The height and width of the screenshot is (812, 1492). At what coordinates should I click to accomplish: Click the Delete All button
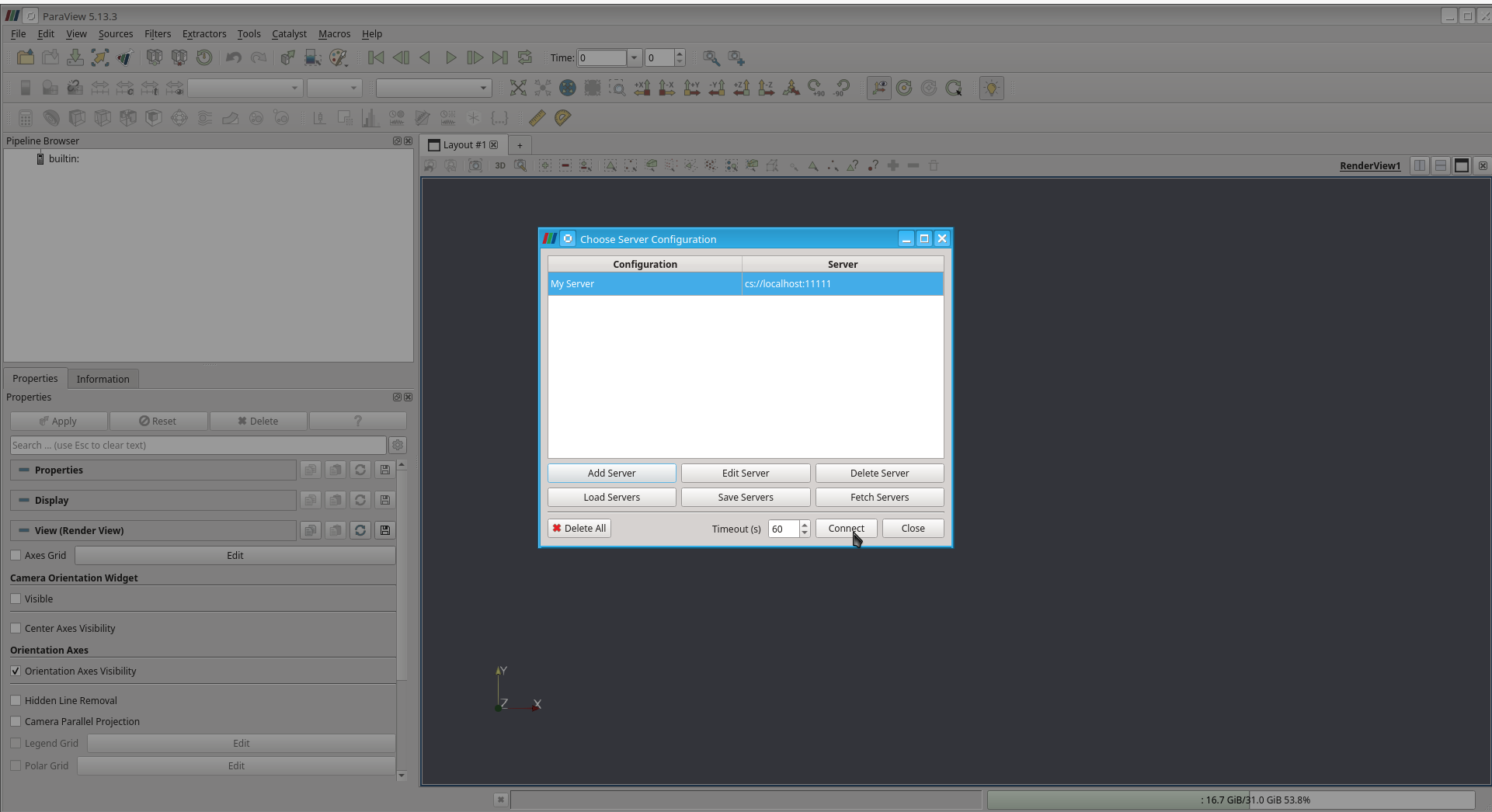pos(579,528)
